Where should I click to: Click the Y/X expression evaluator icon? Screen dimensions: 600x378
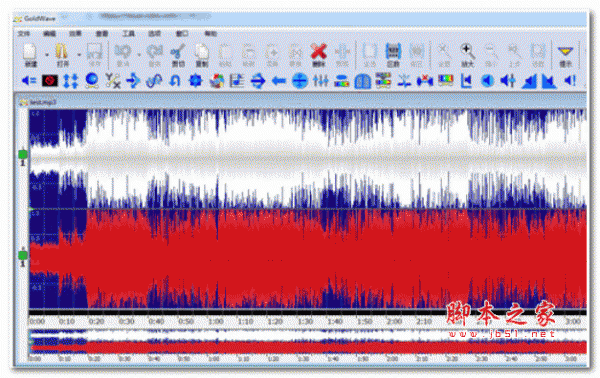click(112, 81)
